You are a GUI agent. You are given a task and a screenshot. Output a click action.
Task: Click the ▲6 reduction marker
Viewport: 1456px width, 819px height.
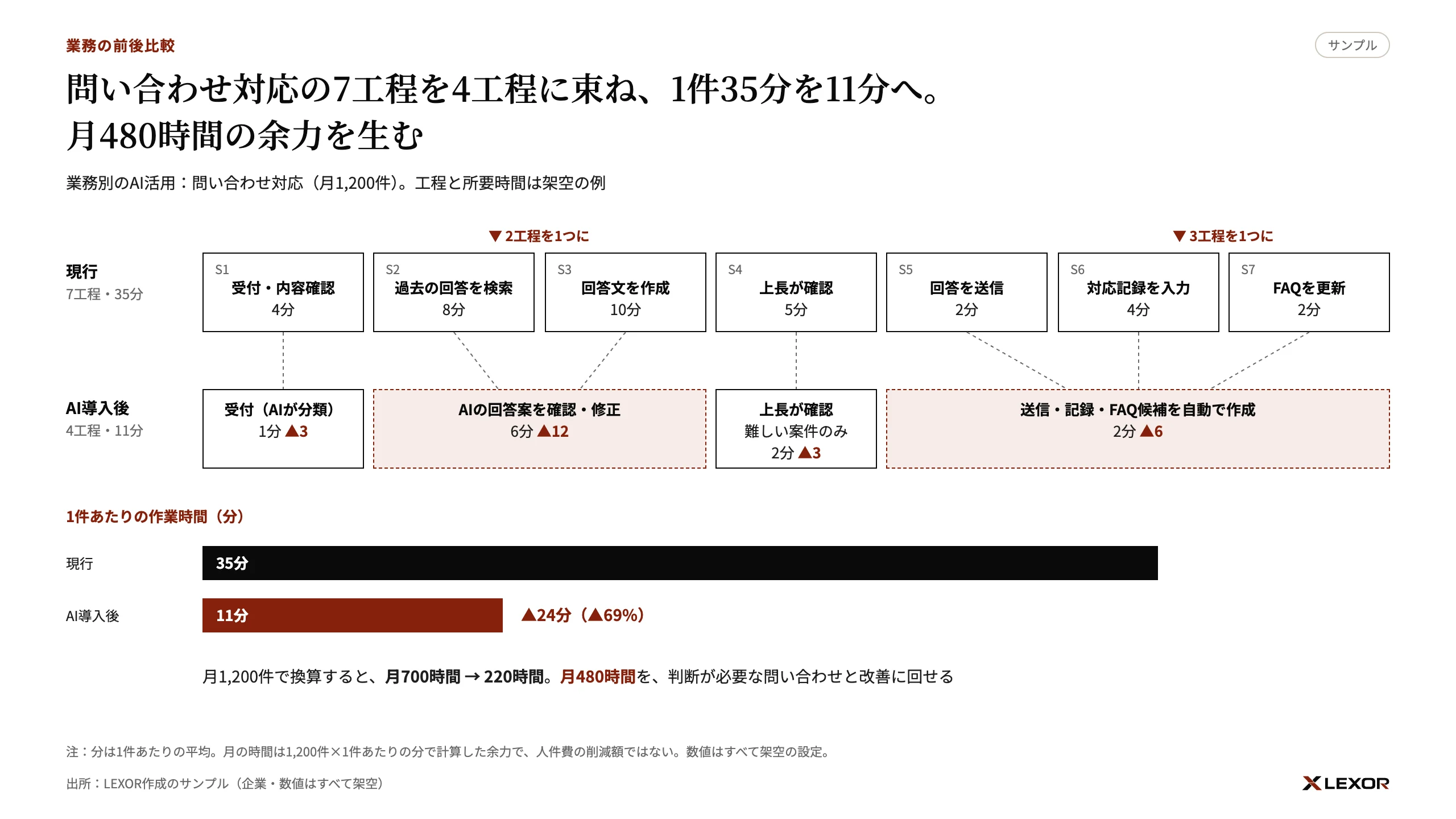[x=1151, y=431]
